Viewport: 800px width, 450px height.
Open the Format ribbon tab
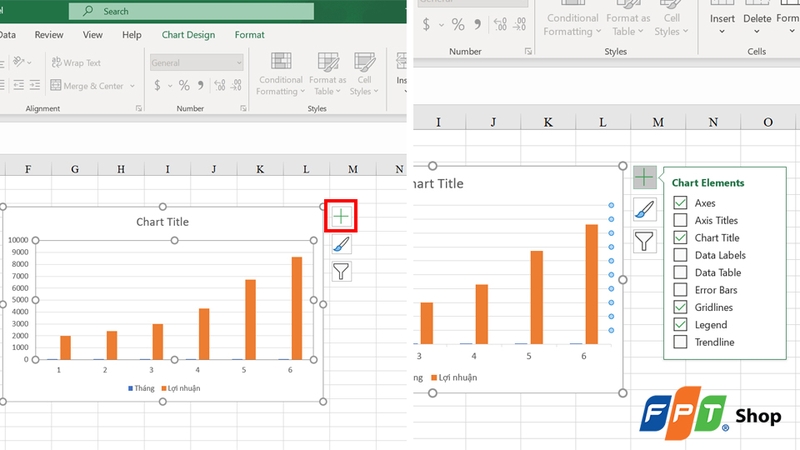249,35
